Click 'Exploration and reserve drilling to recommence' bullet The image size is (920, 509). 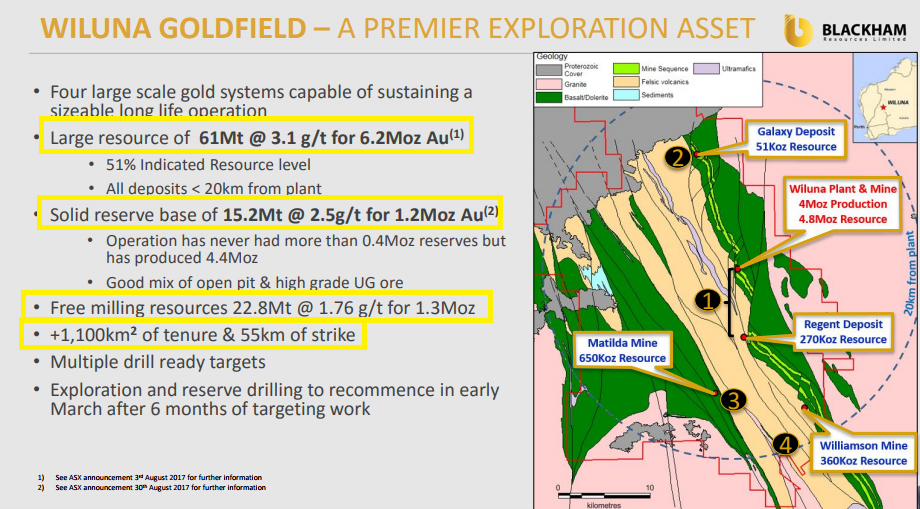(275, 399)
